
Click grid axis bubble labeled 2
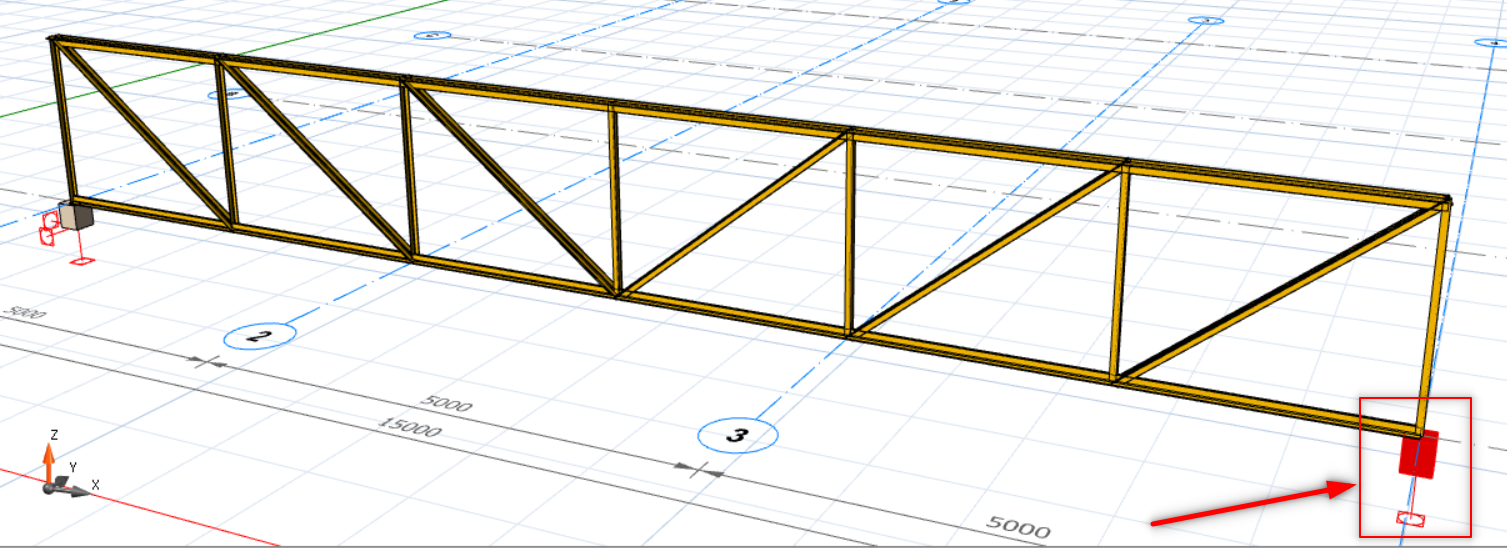tap(258, 336)
